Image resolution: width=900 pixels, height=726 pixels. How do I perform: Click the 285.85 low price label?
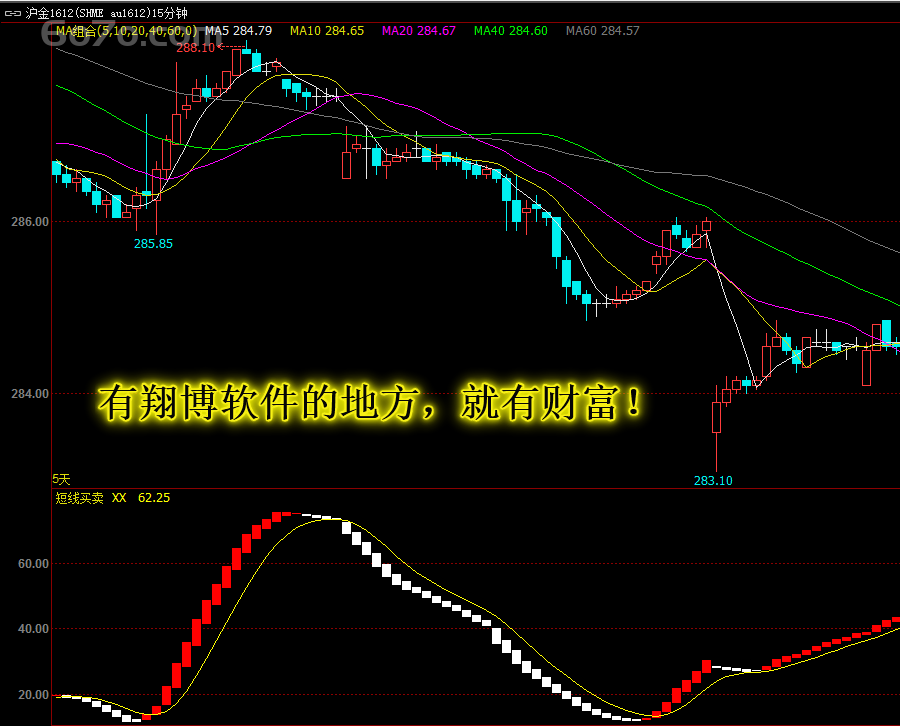(153, 244)
